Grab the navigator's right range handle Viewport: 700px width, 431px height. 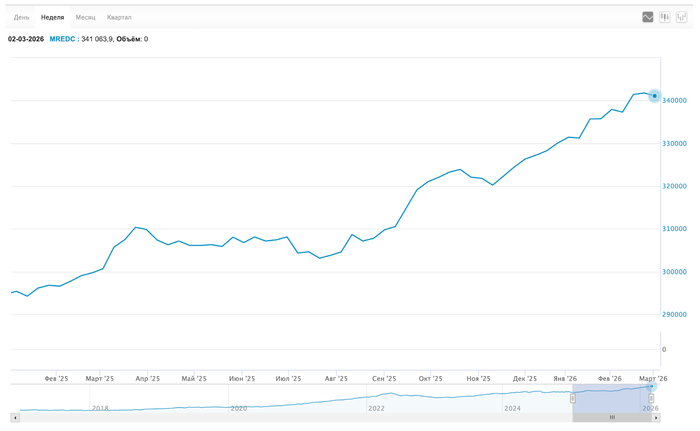coord(651,398)
